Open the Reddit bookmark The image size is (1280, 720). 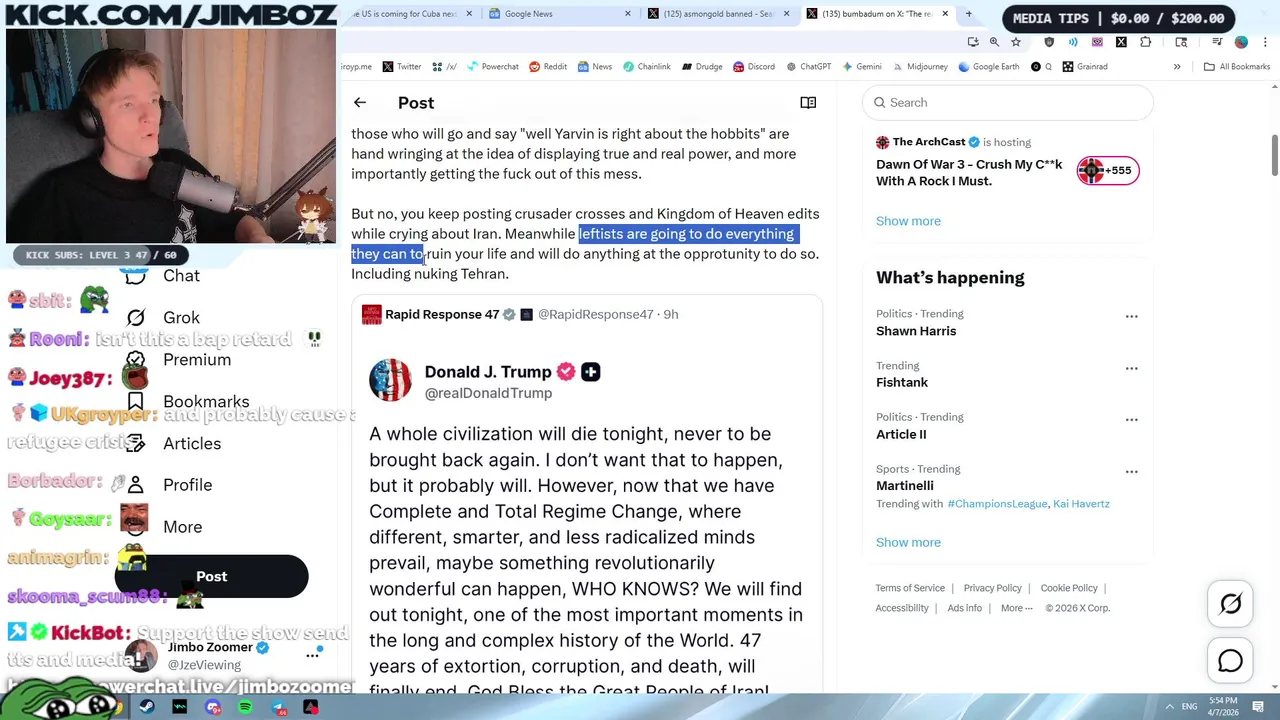pyautogui.click(x=547, y=66)
